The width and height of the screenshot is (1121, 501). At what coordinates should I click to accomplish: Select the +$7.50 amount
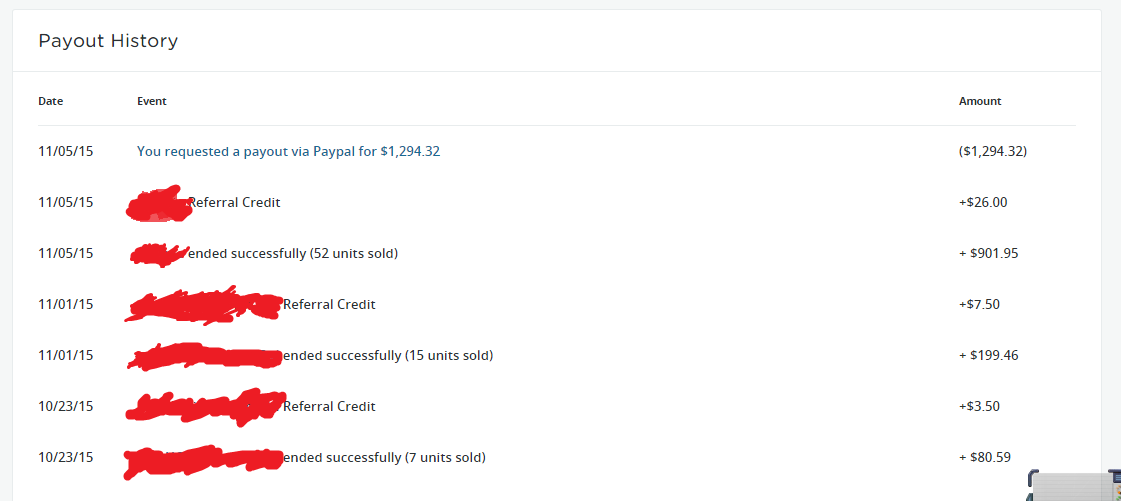pos(978,305)
